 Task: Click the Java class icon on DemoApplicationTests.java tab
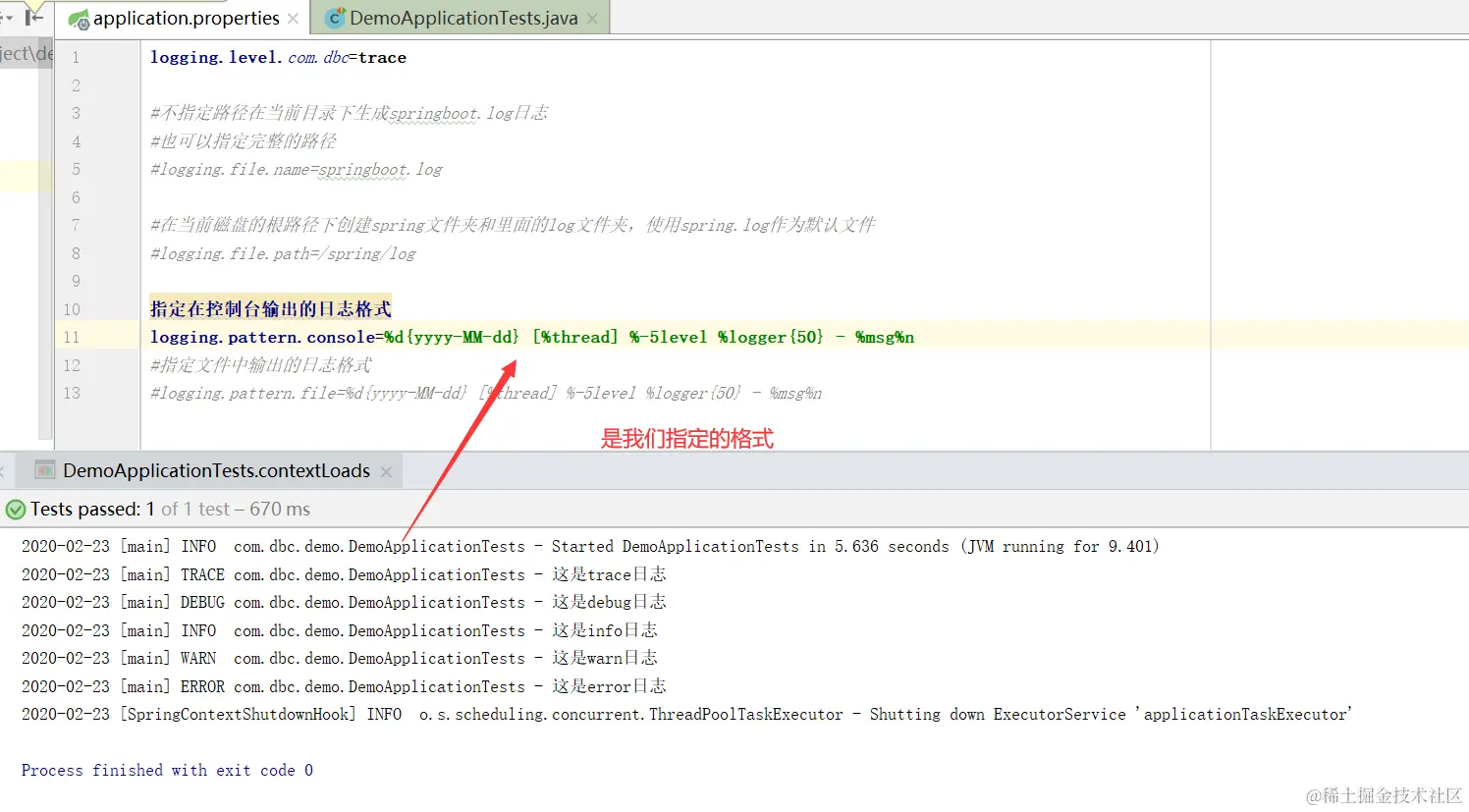tap(335, 18)
